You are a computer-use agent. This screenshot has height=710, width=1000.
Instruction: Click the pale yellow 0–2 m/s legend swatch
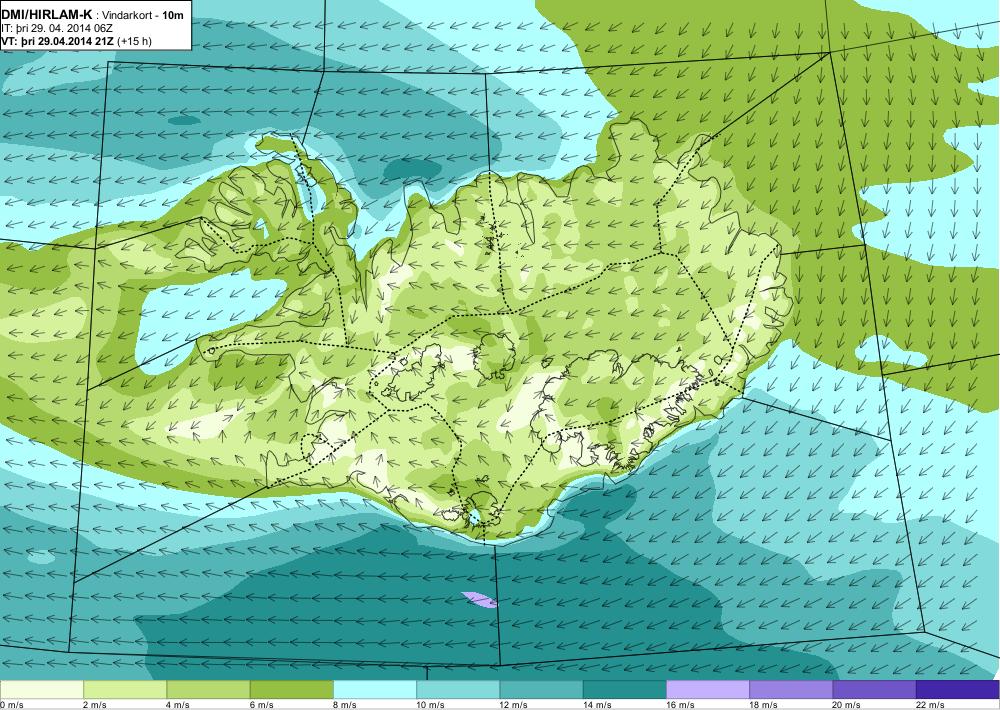pos(41,690)
